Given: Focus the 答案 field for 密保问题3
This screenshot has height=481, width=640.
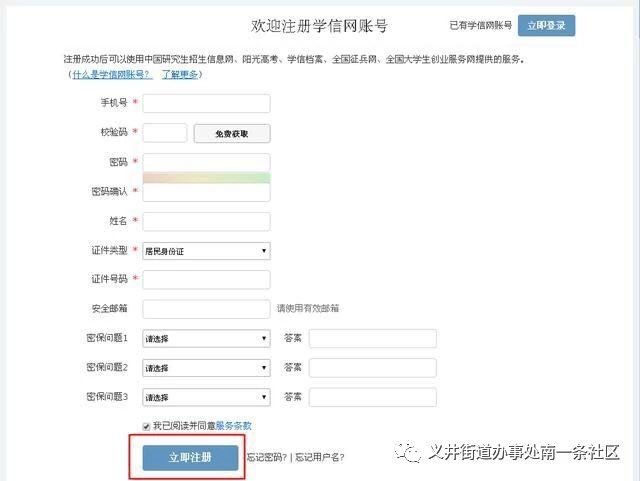Looking at the screenshot, I should click(373, 397).
